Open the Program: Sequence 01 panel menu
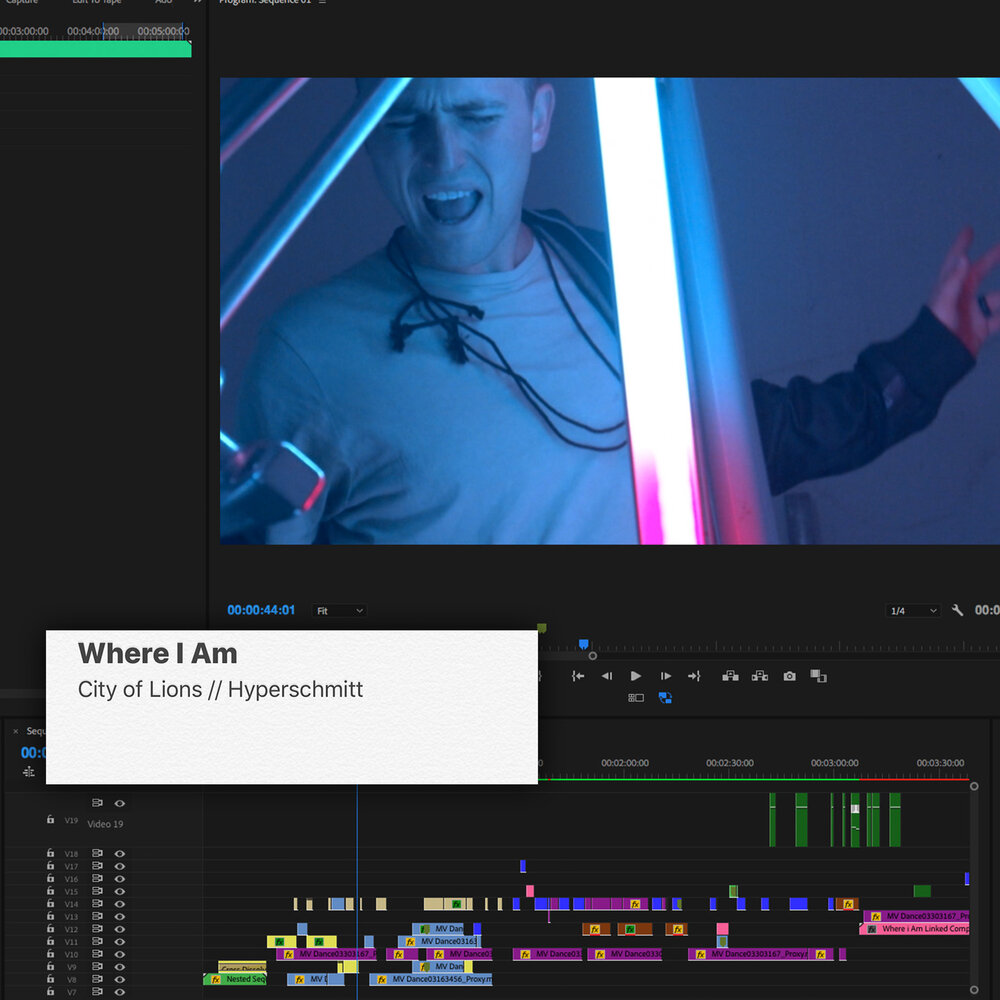The image size is (1000, 1000). [x=322, y=2]
